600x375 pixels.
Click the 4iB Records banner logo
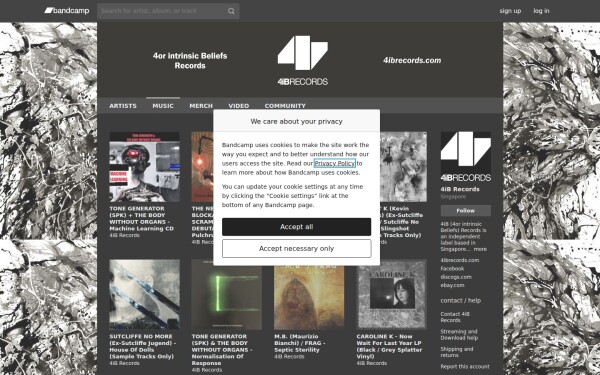[303, 60]
